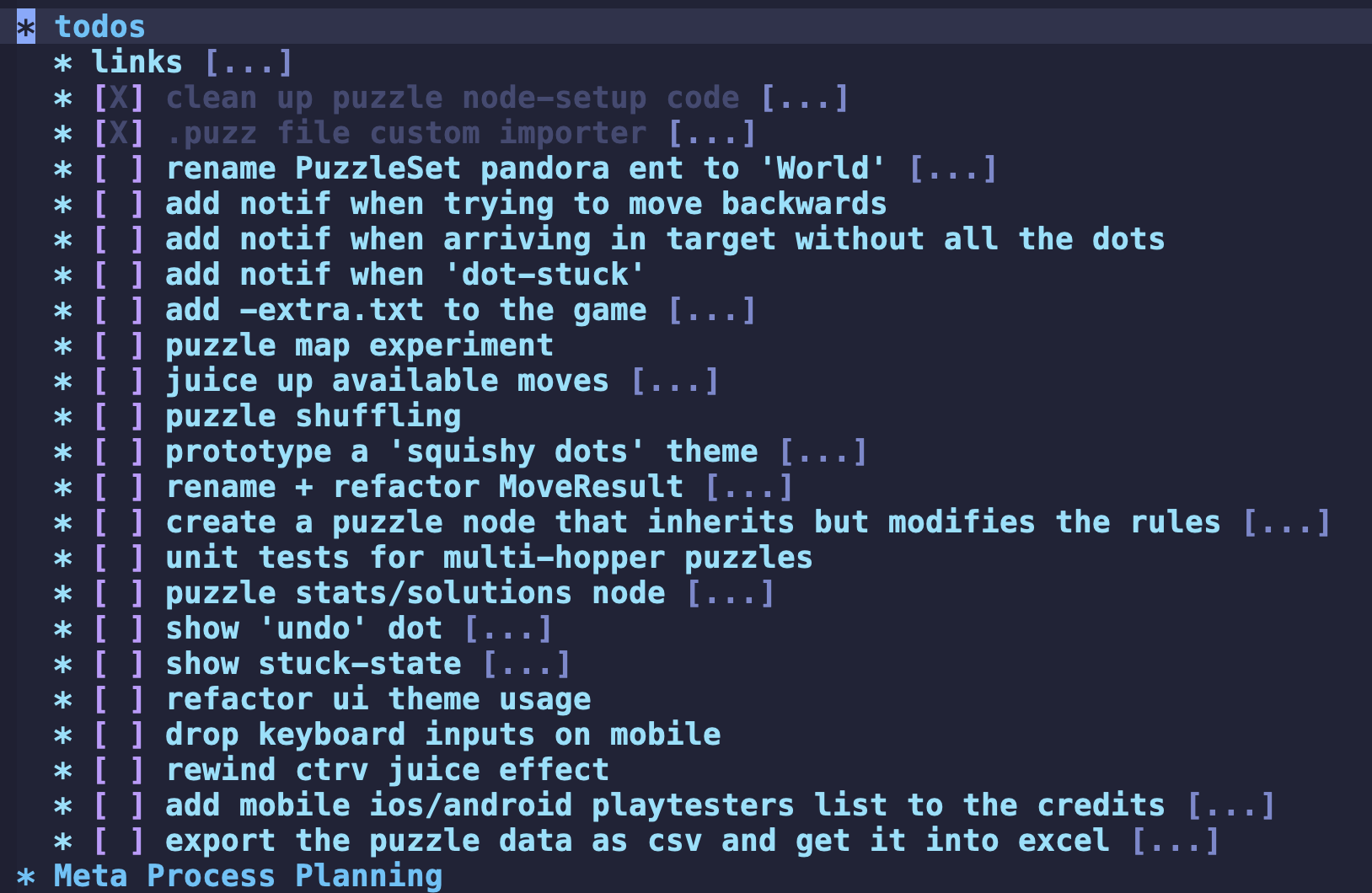Select the 'Meta Process Planning' heading
Image resolution: width=1372 pixels, height=893 pixels.
point(248,876)
